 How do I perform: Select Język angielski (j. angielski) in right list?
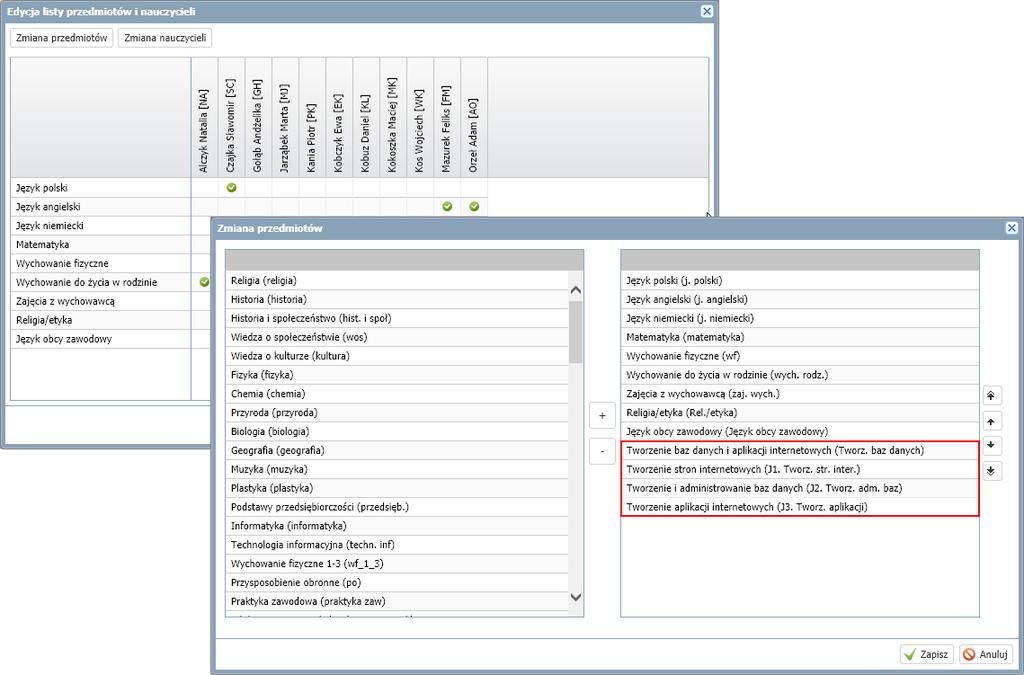(799, 300)
